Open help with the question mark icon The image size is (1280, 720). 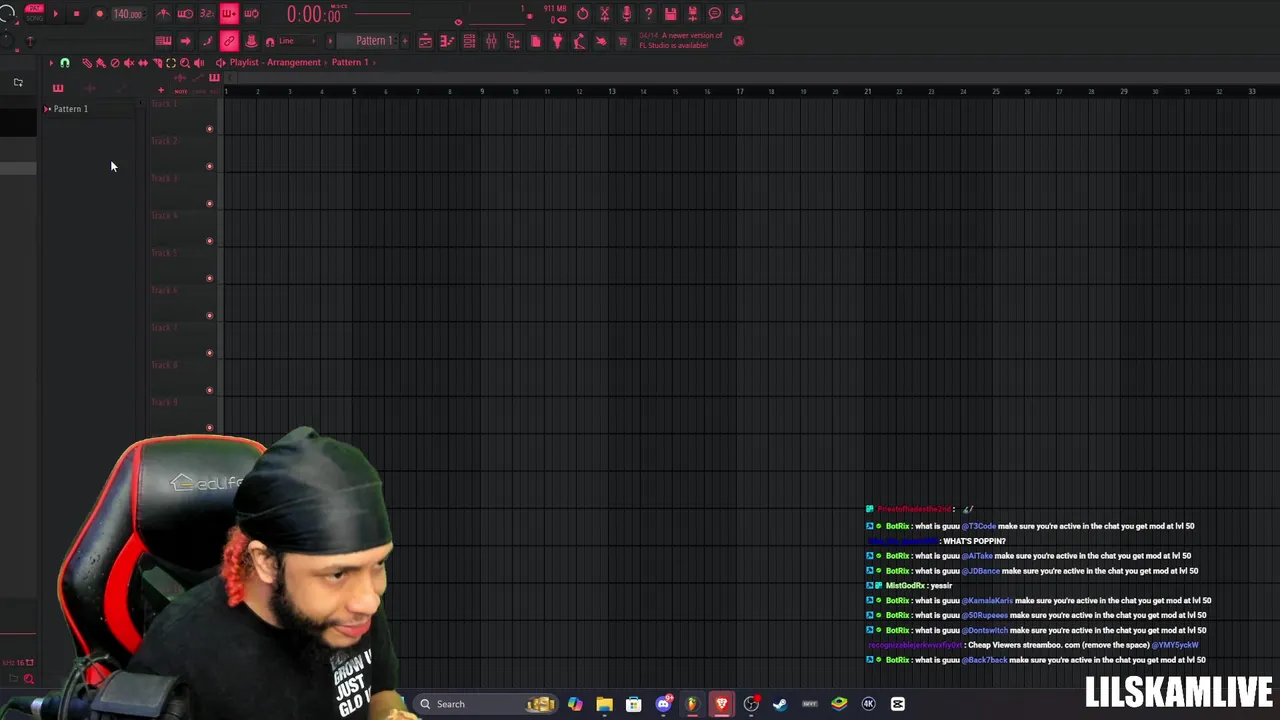pyautogui.click(x=648, y=14)
